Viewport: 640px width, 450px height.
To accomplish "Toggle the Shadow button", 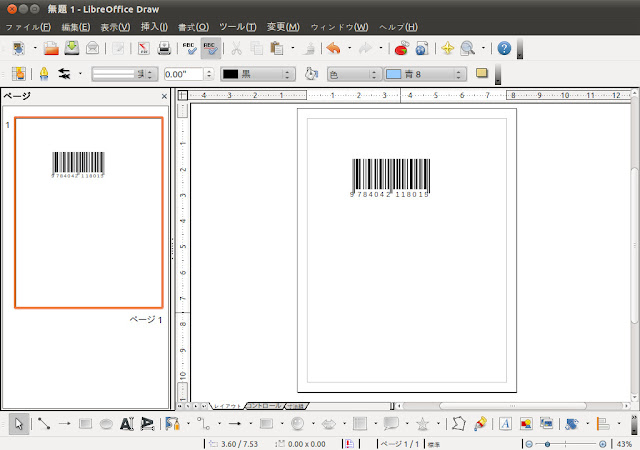I will [x=482, y=74].
